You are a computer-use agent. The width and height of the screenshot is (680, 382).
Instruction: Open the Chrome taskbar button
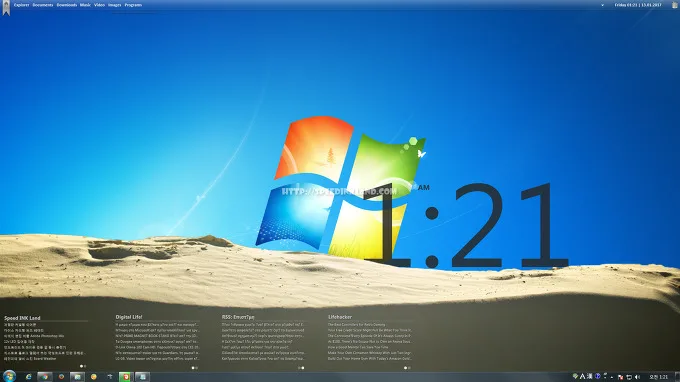45,377
